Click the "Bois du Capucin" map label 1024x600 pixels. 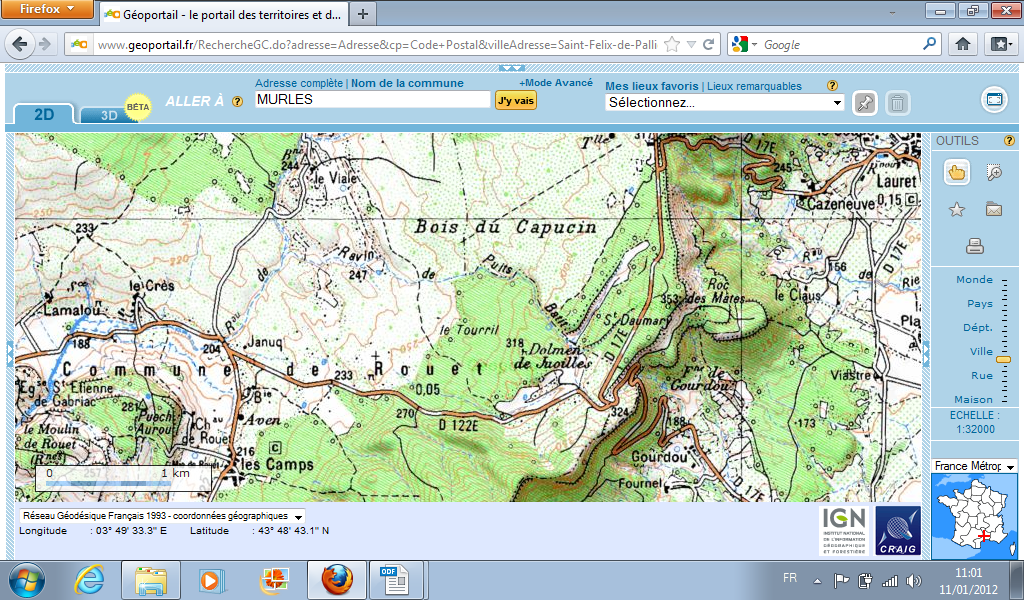click(505, 227)
